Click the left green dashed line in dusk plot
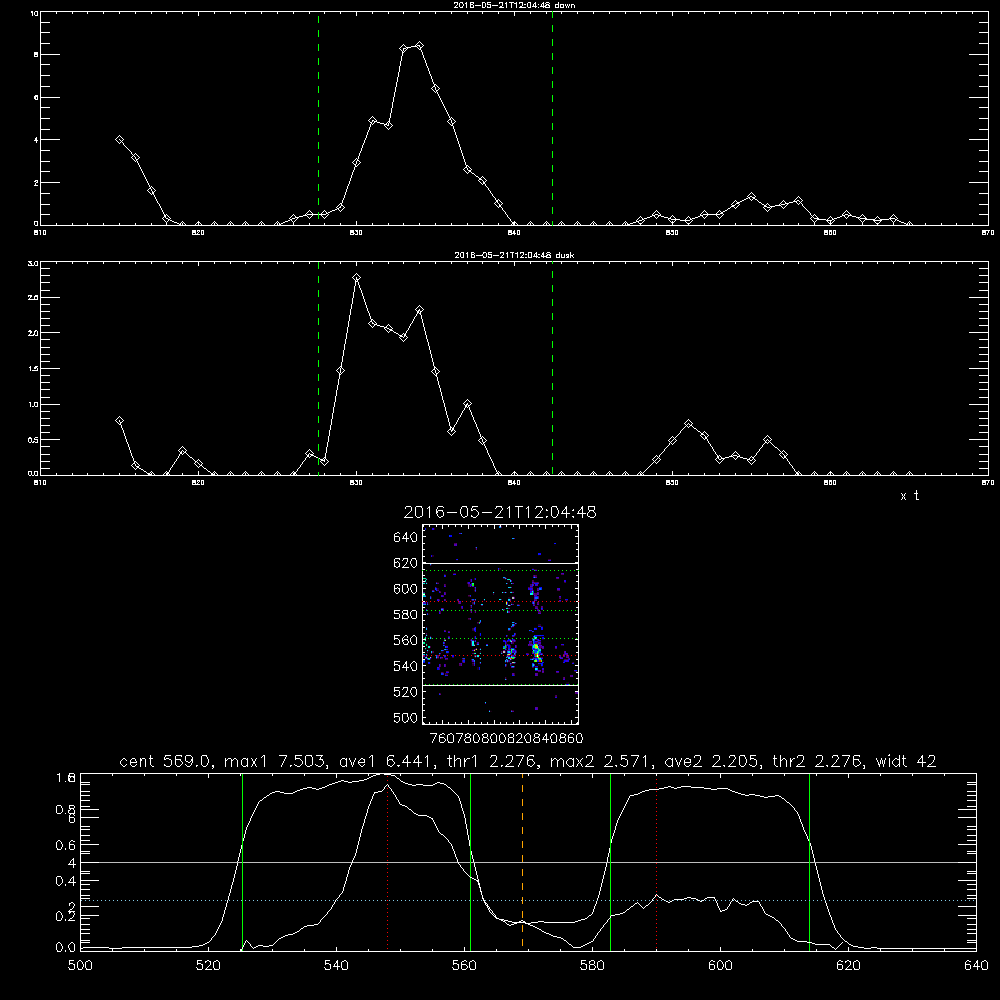Viewport: 1000px width, 1000px height. 318,368
